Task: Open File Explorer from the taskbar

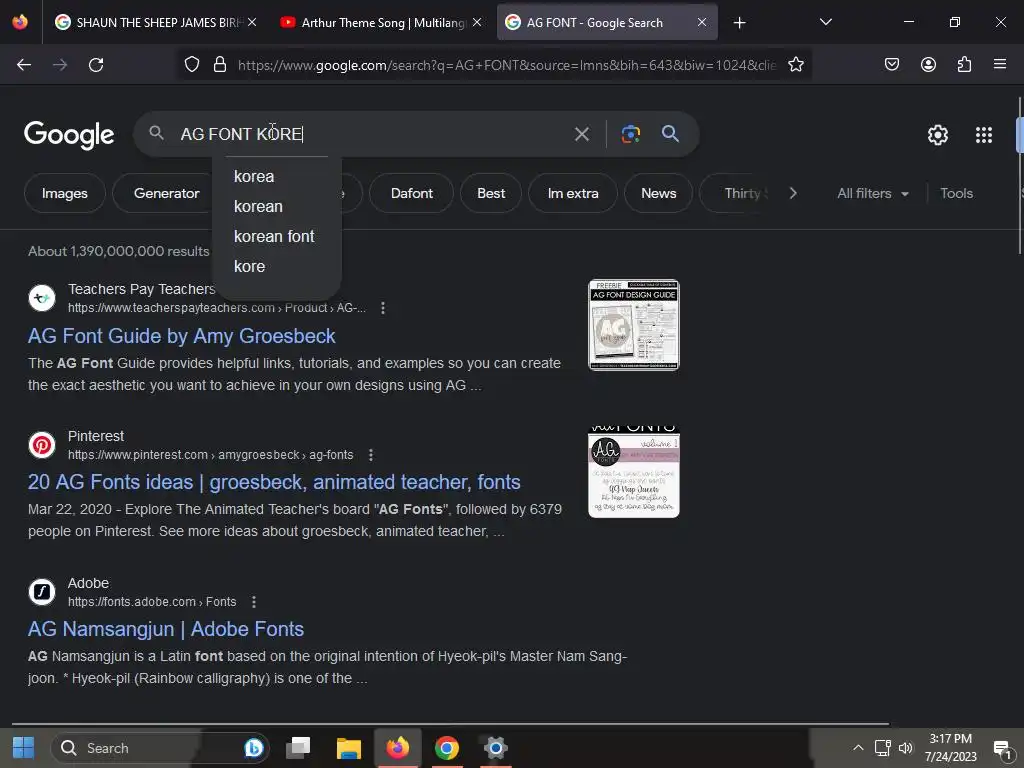Action: click(348, 748)
